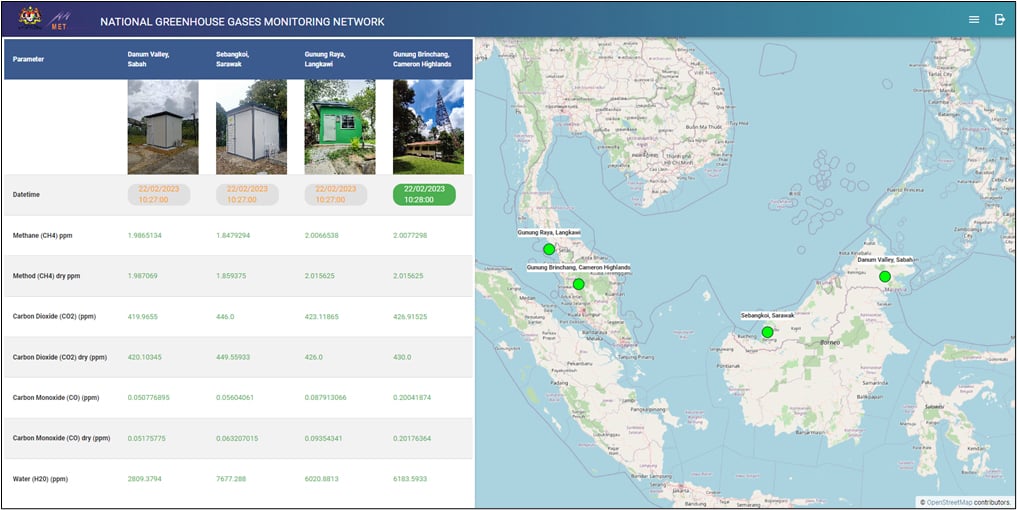Select the Gunung Raya, Langkawi column header
Image resolution: width=1017 pixels, height=510 pixels.
pos(329,59)
